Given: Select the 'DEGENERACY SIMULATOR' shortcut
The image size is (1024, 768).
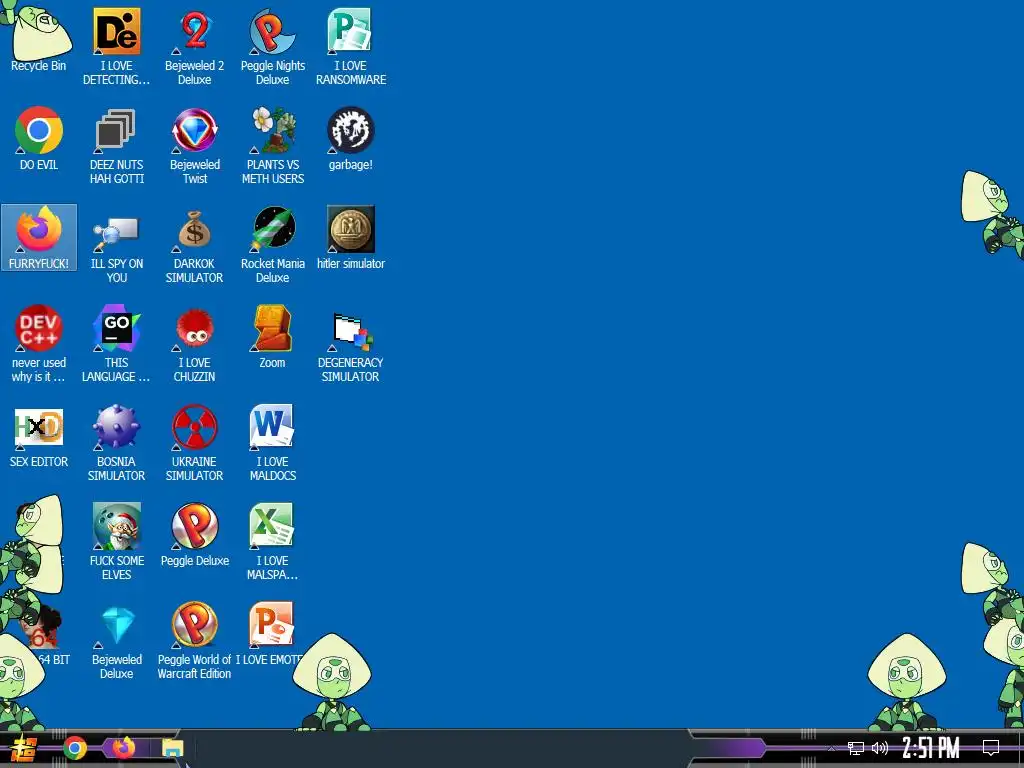Looking at the screenshot, I should 351,344.
